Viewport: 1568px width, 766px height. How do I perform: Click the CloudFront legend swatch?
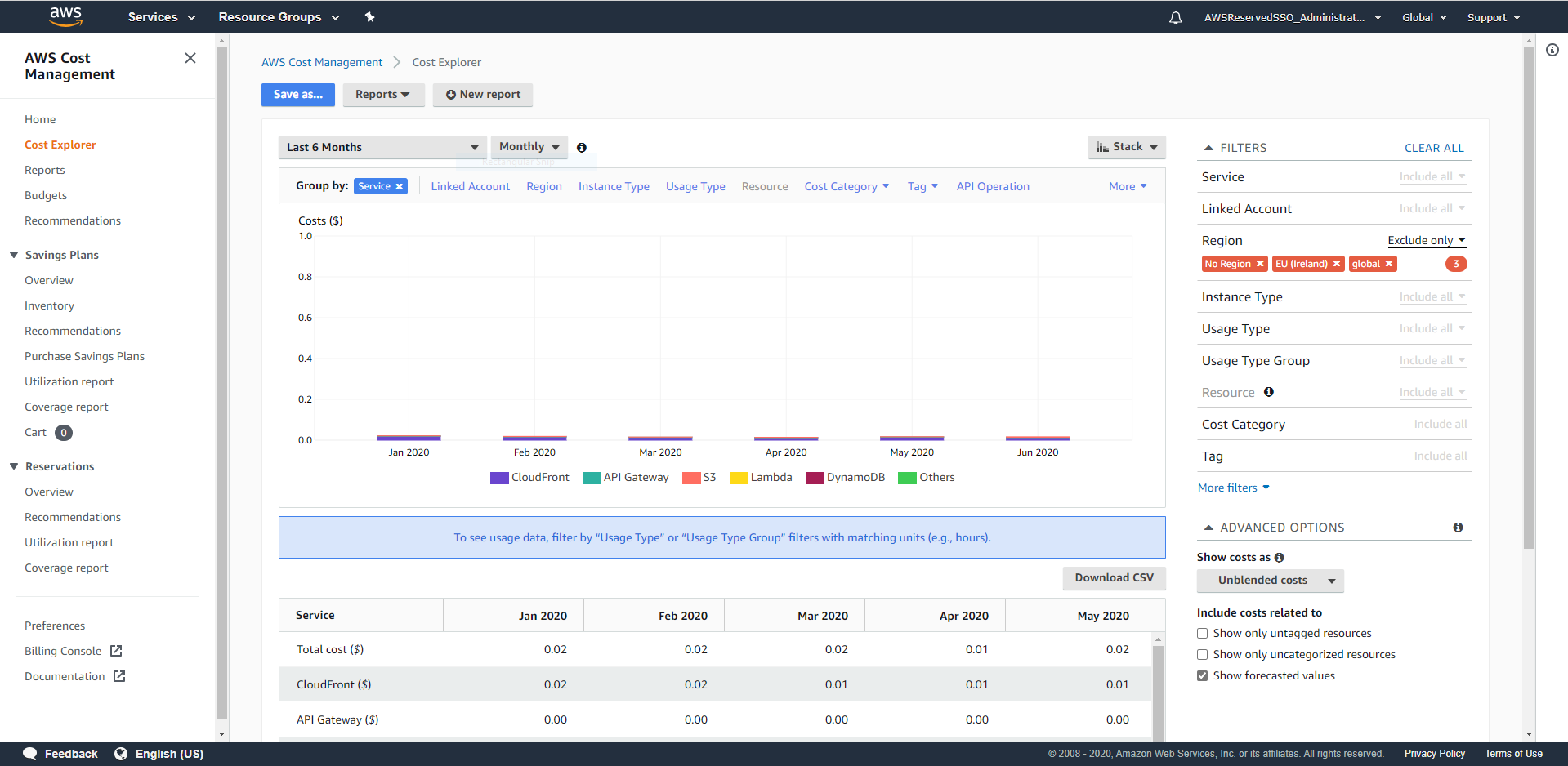[499, 479]
